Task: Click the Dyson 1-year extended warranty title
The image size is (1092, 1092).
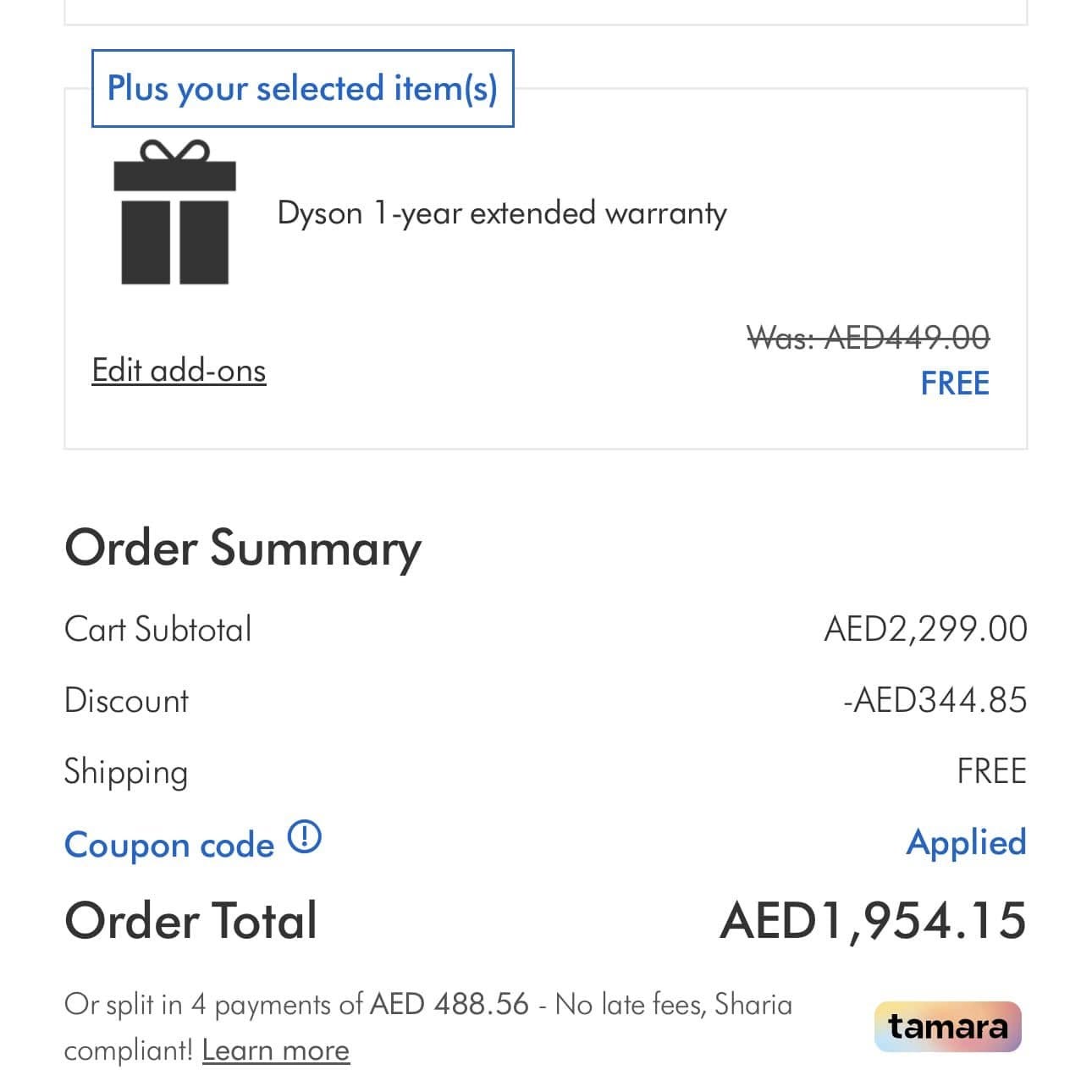Action: pos(502,213)
